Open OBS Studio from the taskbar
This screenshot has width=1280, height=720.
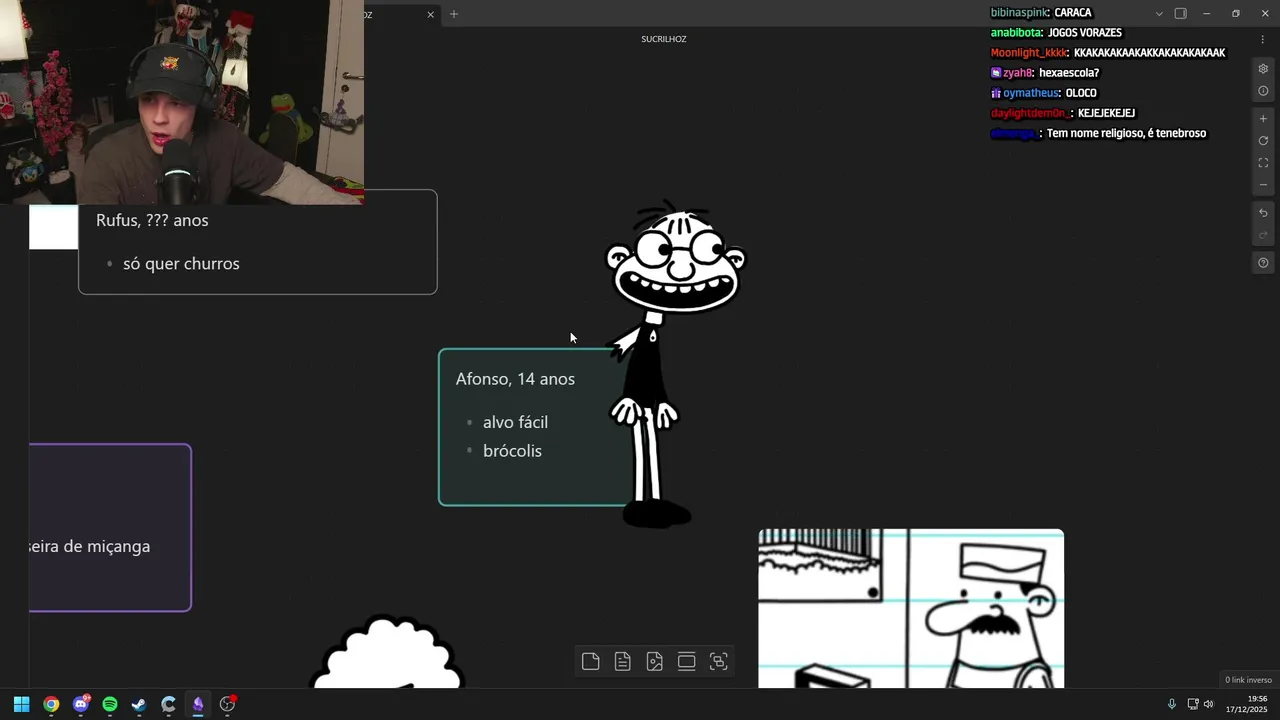[227, 704]
